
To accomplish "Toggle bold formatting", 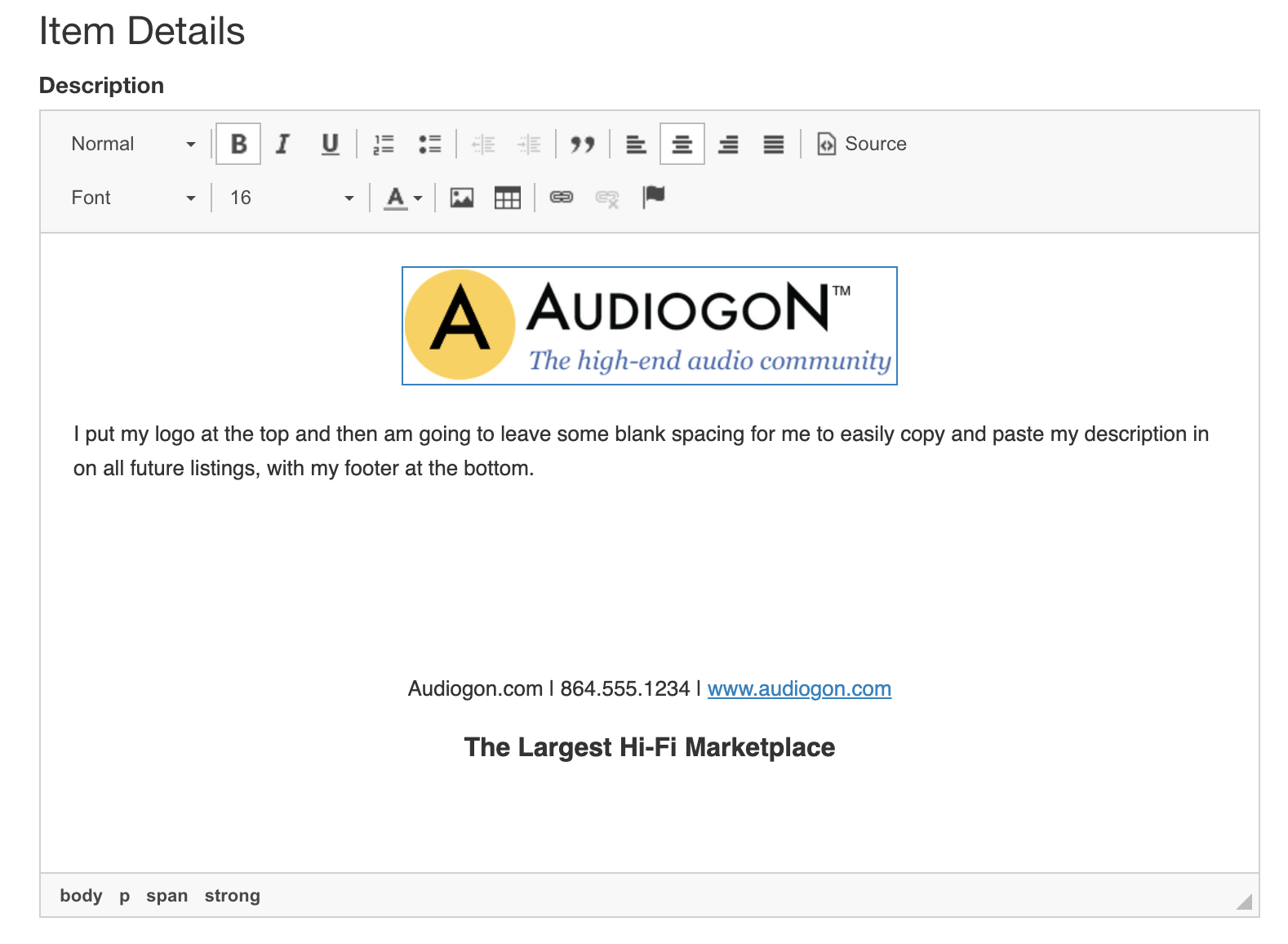I will point(238,144).
